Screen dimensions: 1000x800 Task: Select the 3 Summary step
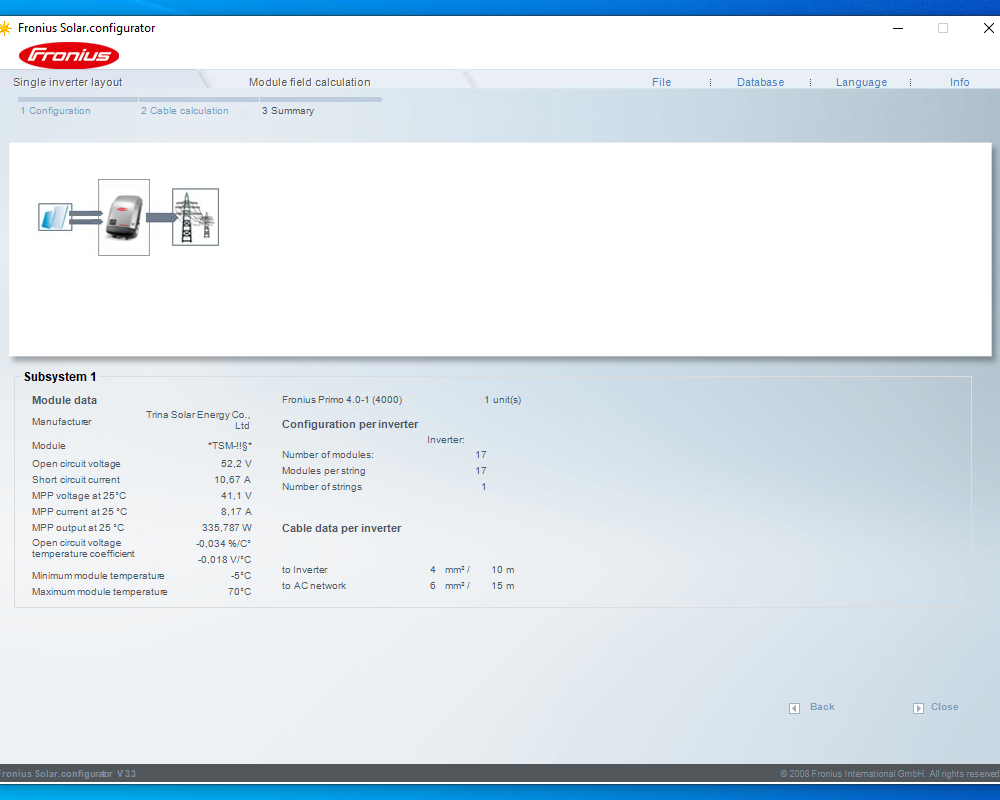288,111
